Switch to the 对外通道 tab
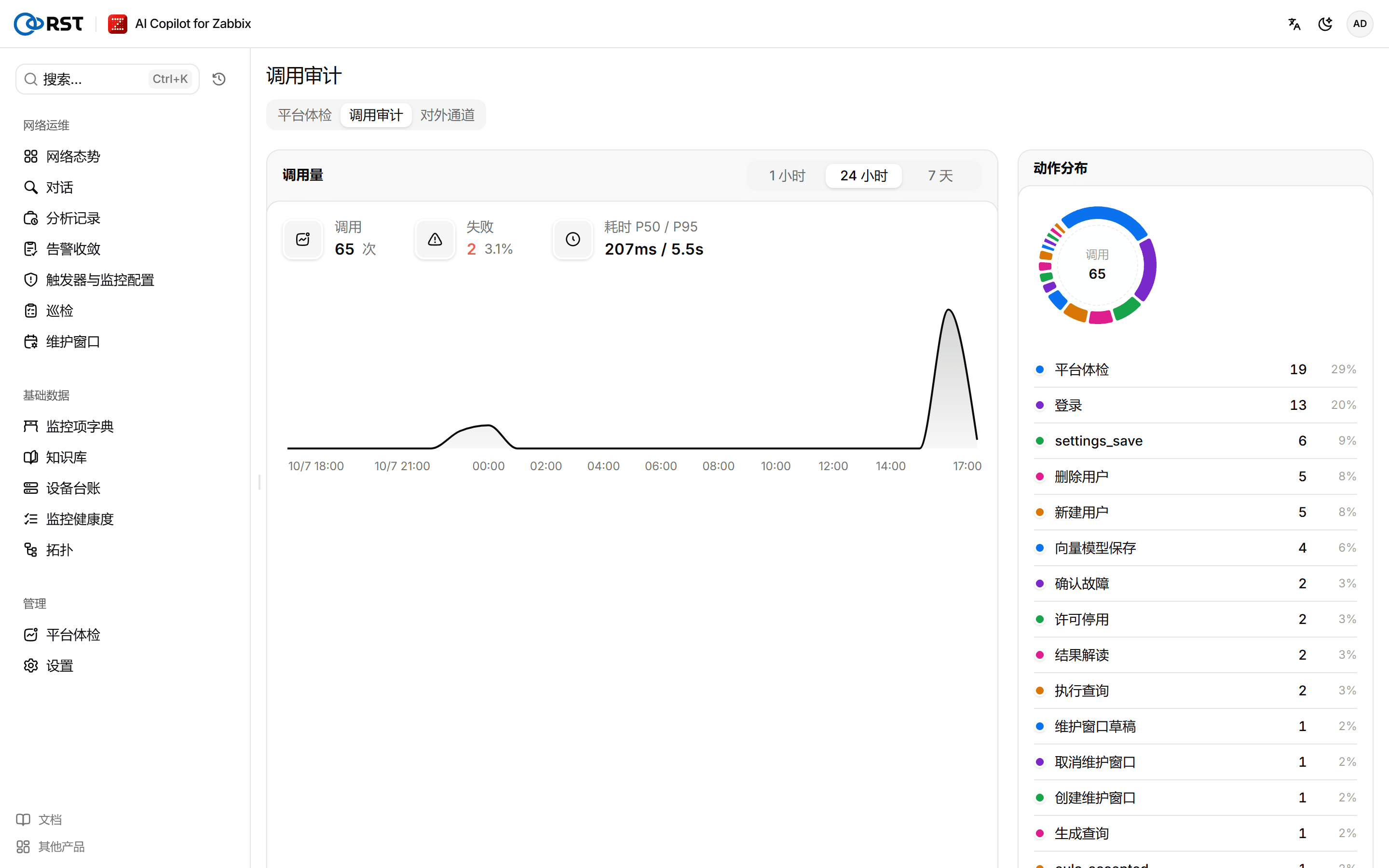This screenshot has height=868, width=1389. coord(447,115)
